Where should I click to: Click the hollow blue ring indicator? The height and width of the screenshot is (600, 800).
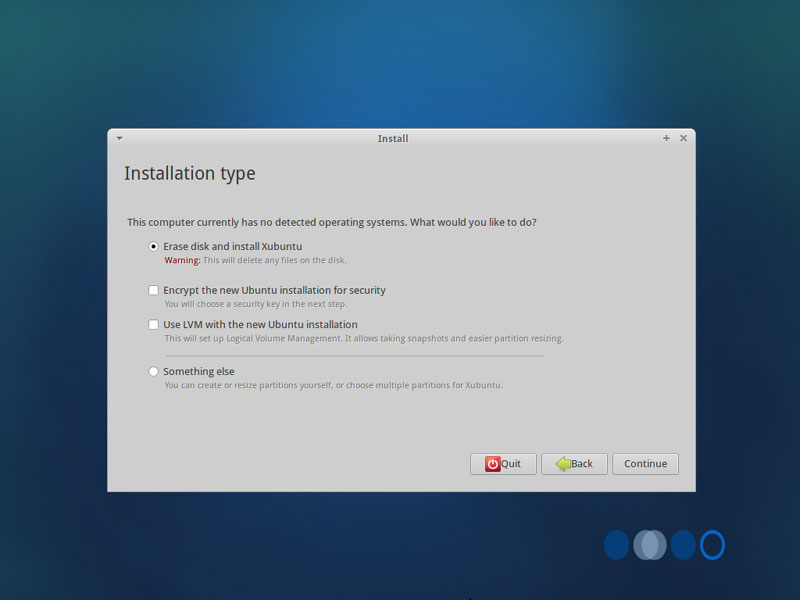pyautogui.click(x=712, y=545)
